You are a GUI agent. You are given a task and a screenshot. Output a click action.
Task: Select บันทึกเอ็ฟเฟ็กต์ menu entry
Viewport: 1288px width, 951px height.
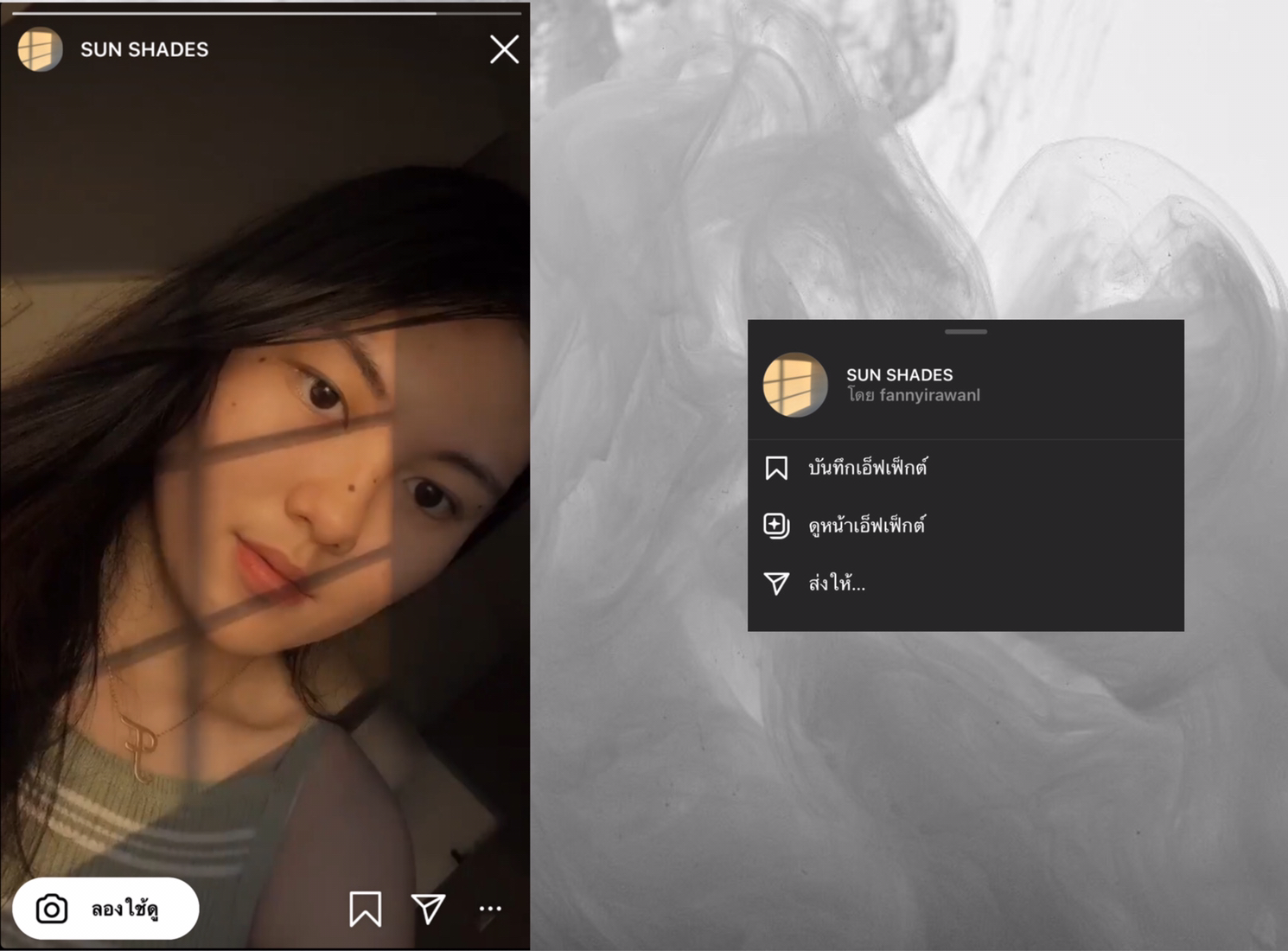(966, 468)
